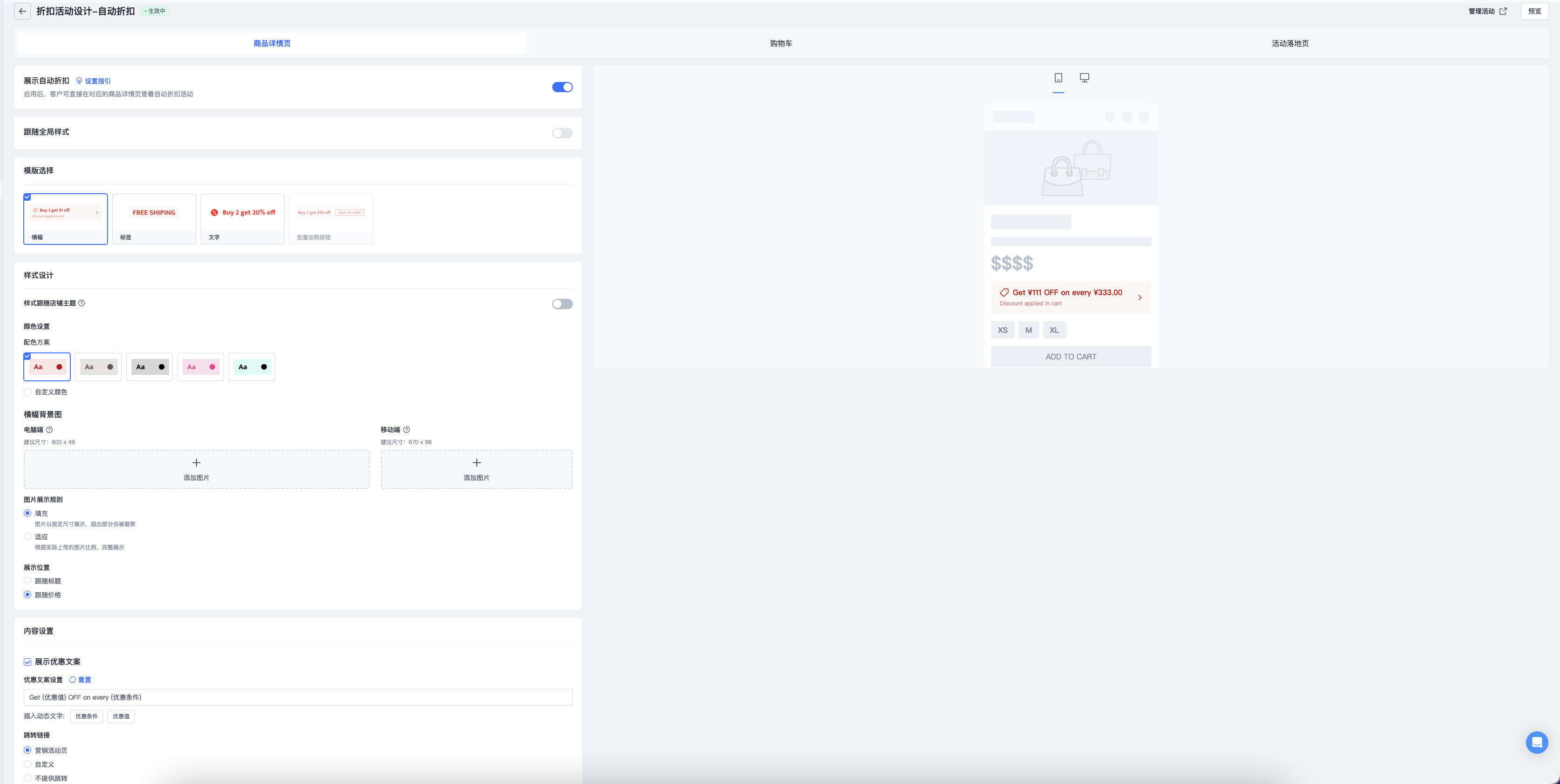The image size is (1560, 784).
Task: Click help icon next to 移动端
Action: point(407,430)
